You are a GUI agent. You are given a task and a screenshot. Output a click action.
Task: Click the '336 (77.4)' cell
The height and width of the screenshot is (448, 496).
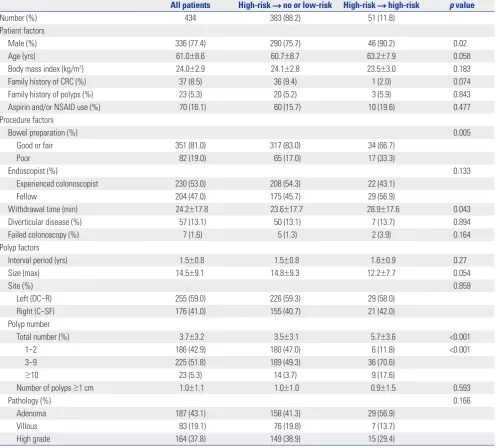click(191, 43)
